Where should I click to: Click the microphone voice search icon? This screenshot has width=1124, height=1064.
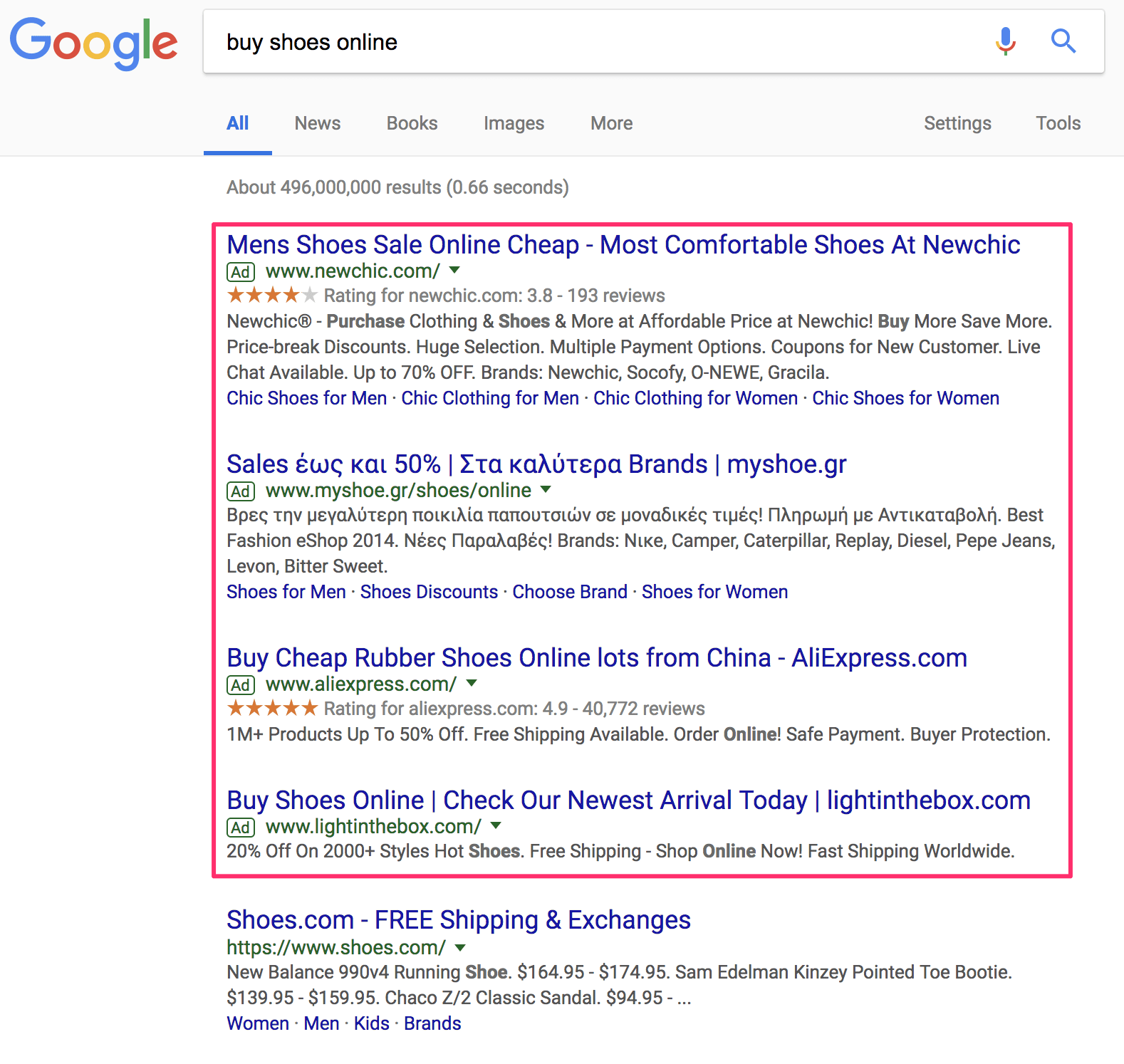(x=1005, y=41)
